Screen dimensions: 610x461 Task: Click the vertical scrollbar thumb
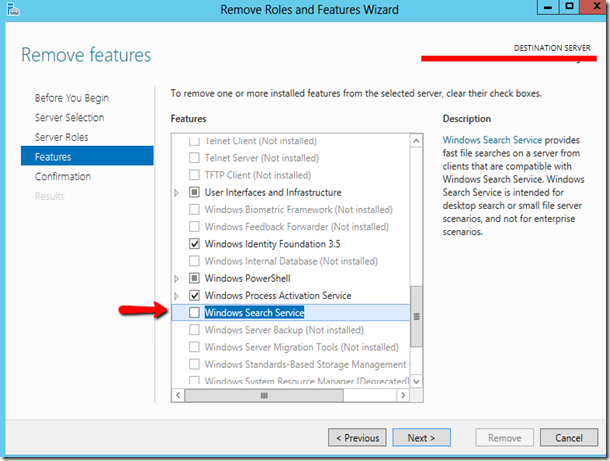point(416,316)
